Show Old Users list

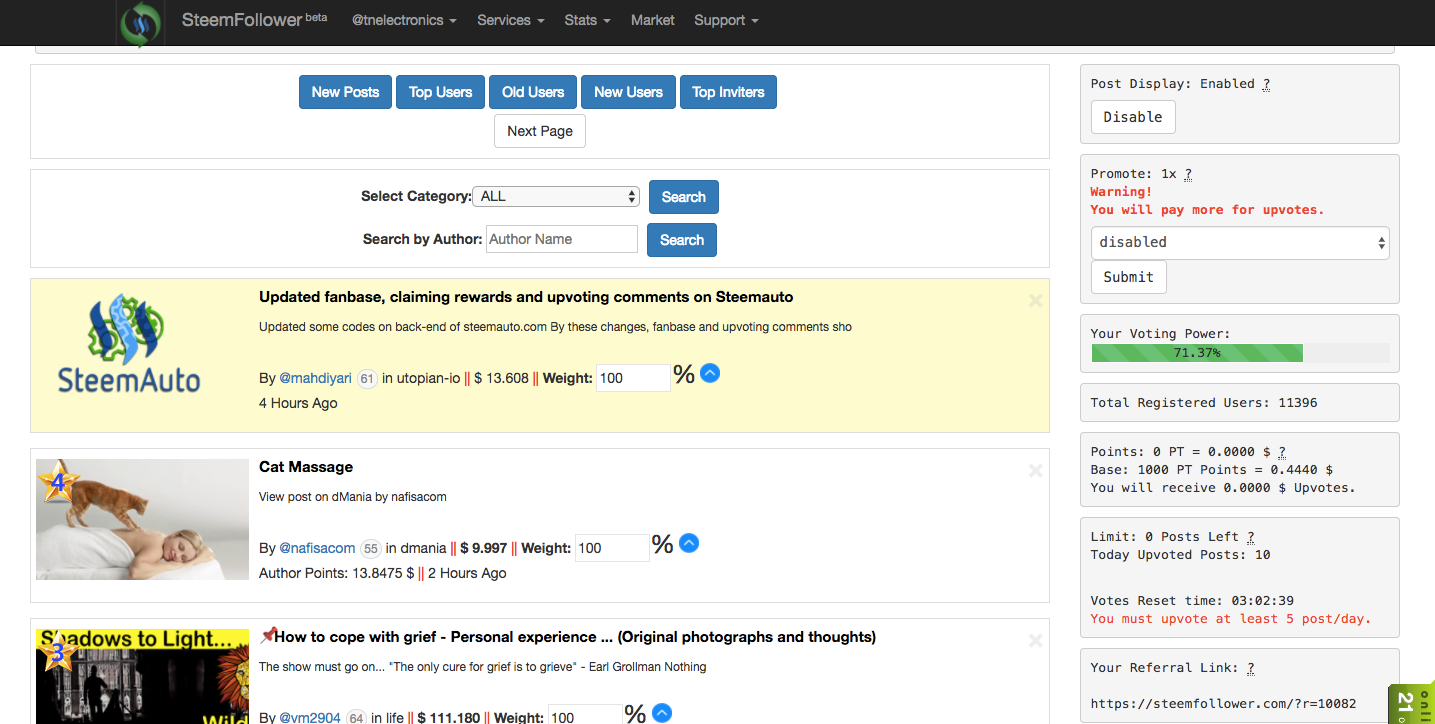(533, 92)
